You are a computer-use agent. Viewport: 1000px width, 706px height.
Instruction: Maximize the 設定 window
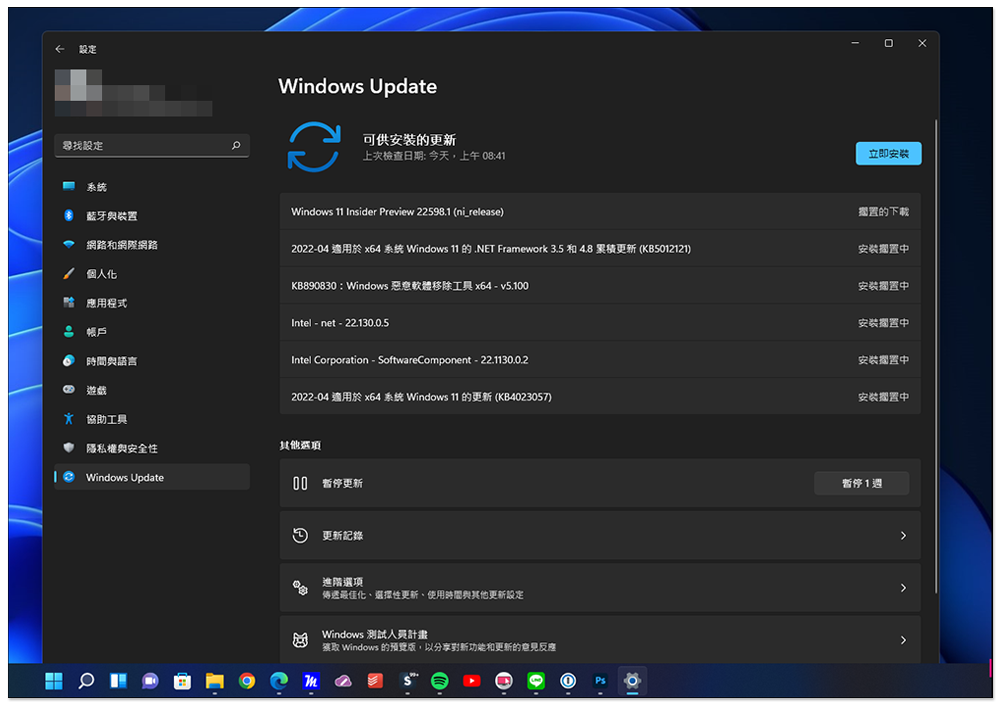coord(888,43)
